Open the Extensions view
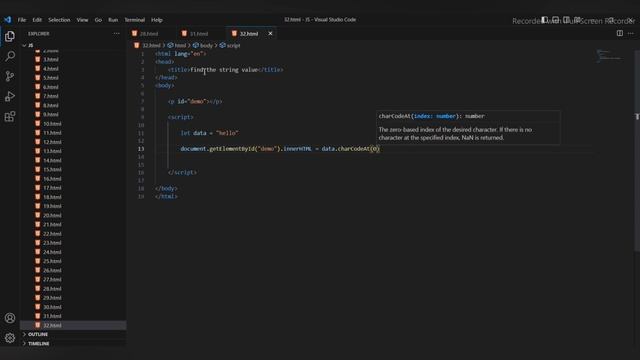Viewport: 640px width, 360px height. tap(10, 117)
